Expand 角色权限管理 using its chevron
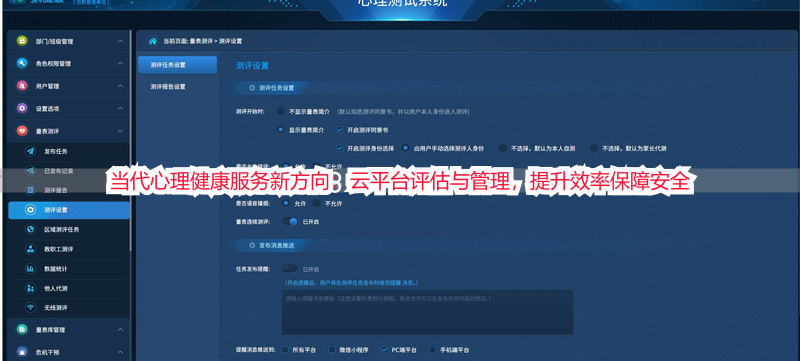 coord(120,64)
